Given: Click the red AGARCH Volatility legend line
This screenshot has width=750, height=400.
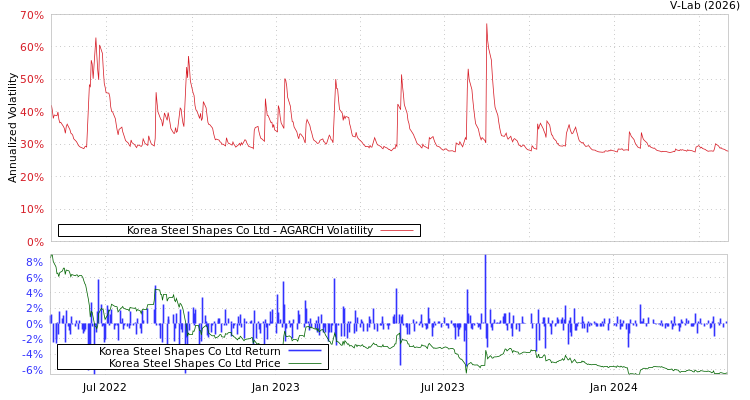Looking at the screenshot, I should pos(397,231).
